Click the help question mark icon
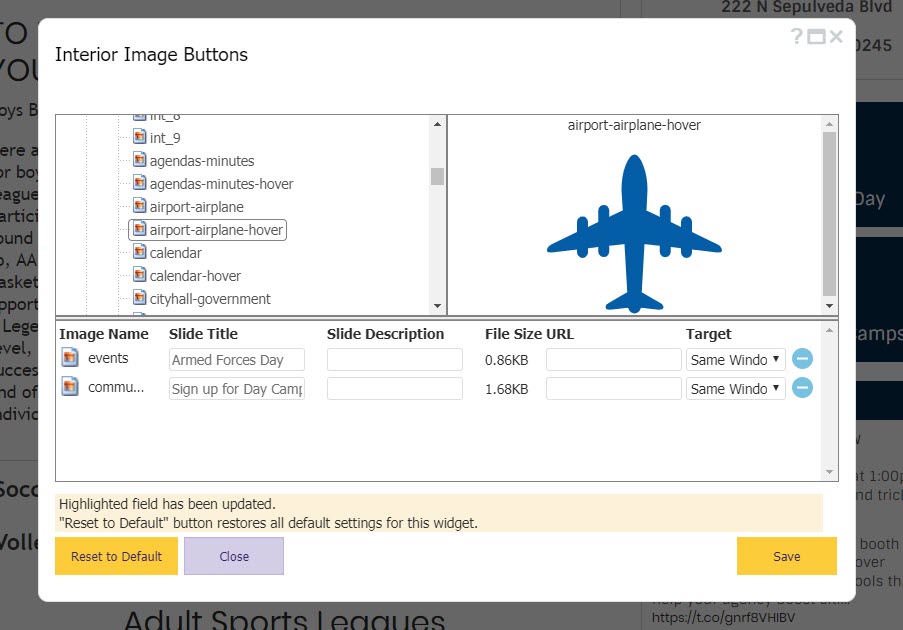Screen dimensions: 903x630 (797, 37)
